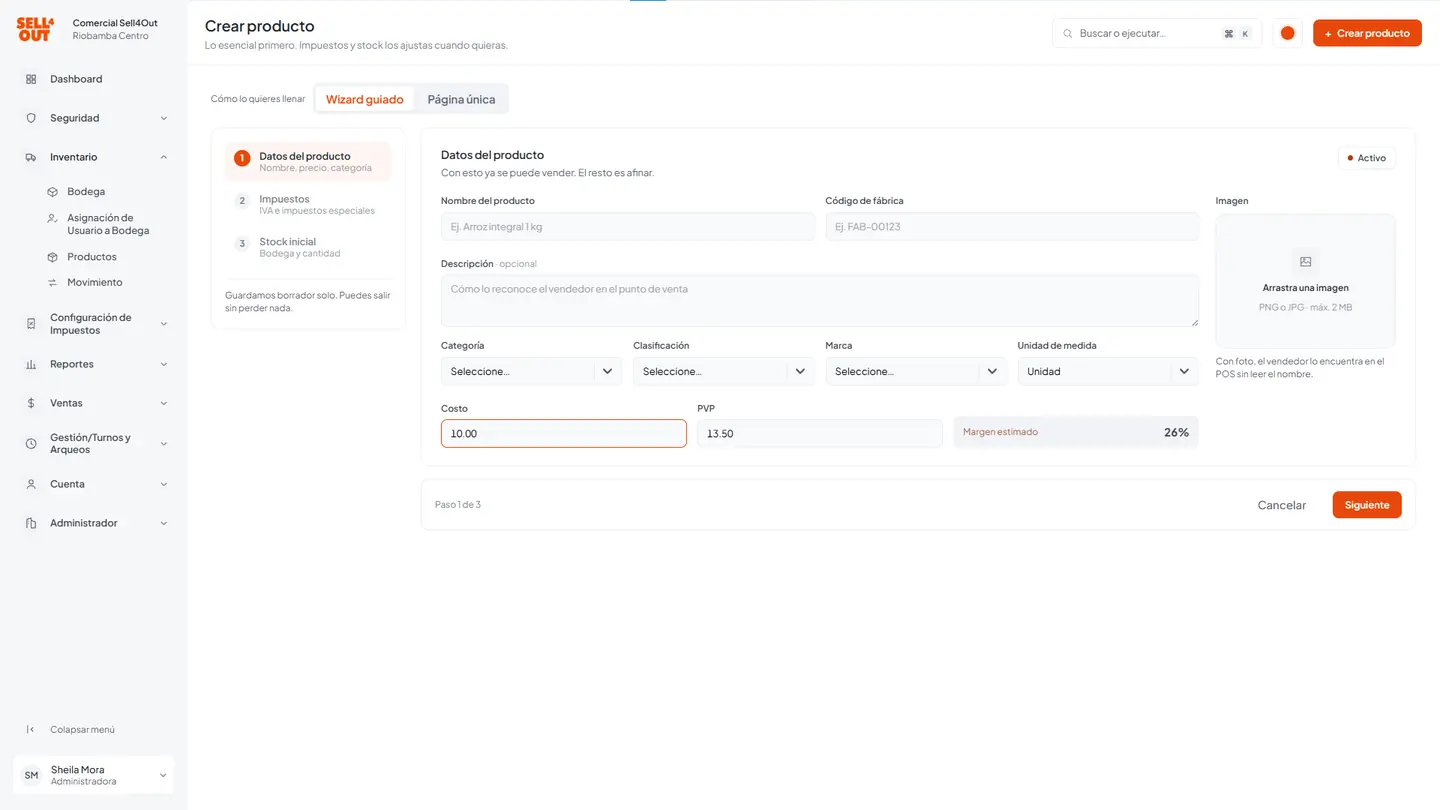Open Dashboard via its grid icon
This screenshot has height=810, width=1440.
pos(31,79)
